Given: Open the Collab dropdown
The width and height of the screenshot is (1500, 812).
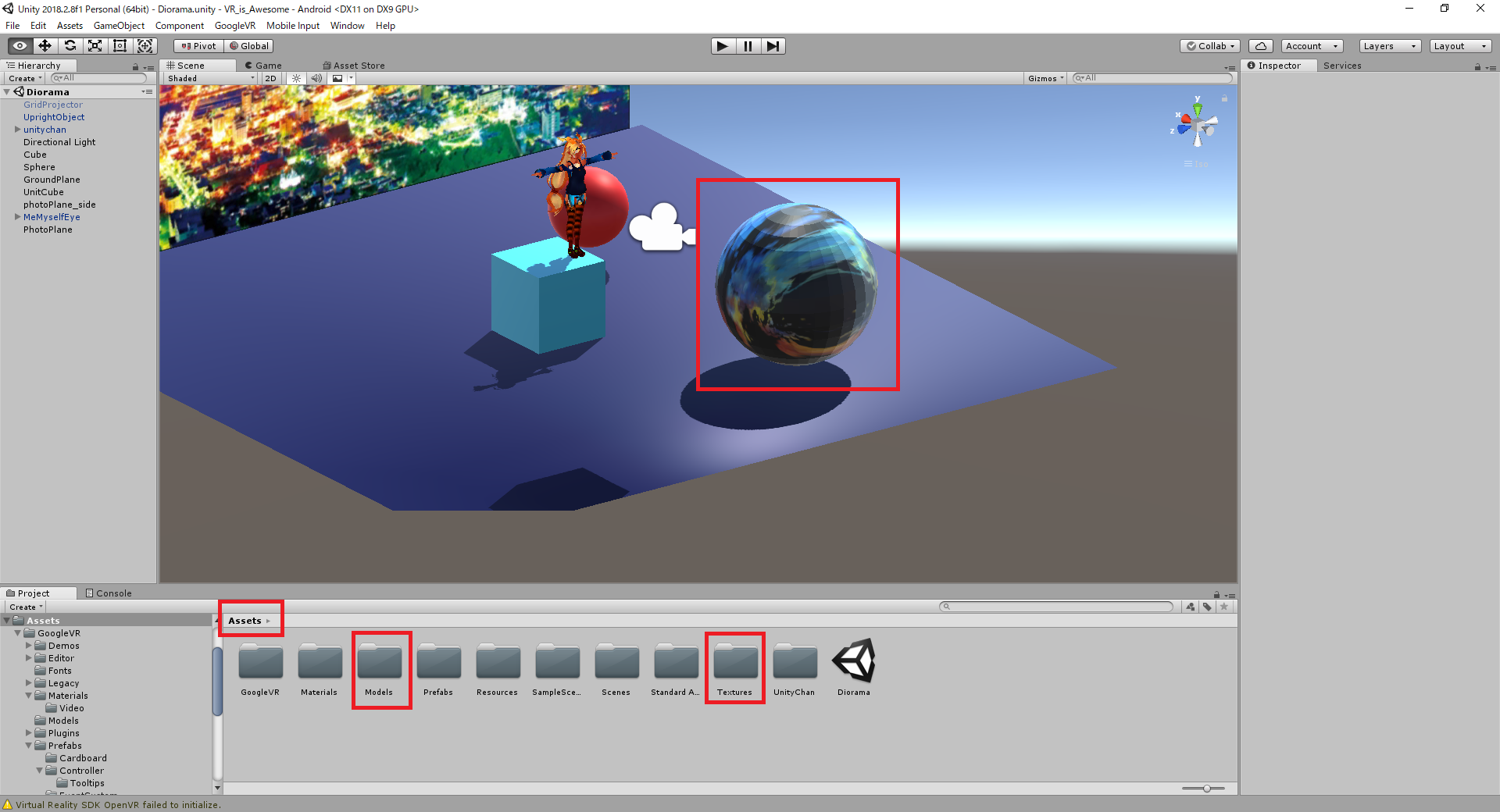Looking at the screenshot, I should (x=1210, y=46).
